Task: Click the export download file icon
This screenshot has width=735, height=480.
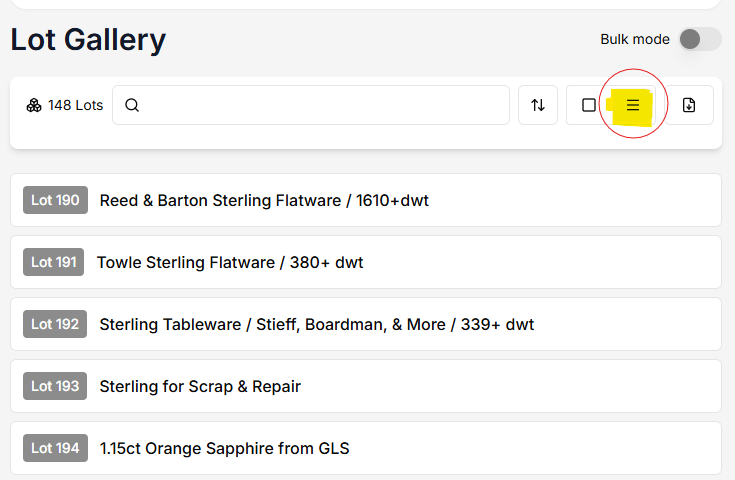Action: pos(689,105)
